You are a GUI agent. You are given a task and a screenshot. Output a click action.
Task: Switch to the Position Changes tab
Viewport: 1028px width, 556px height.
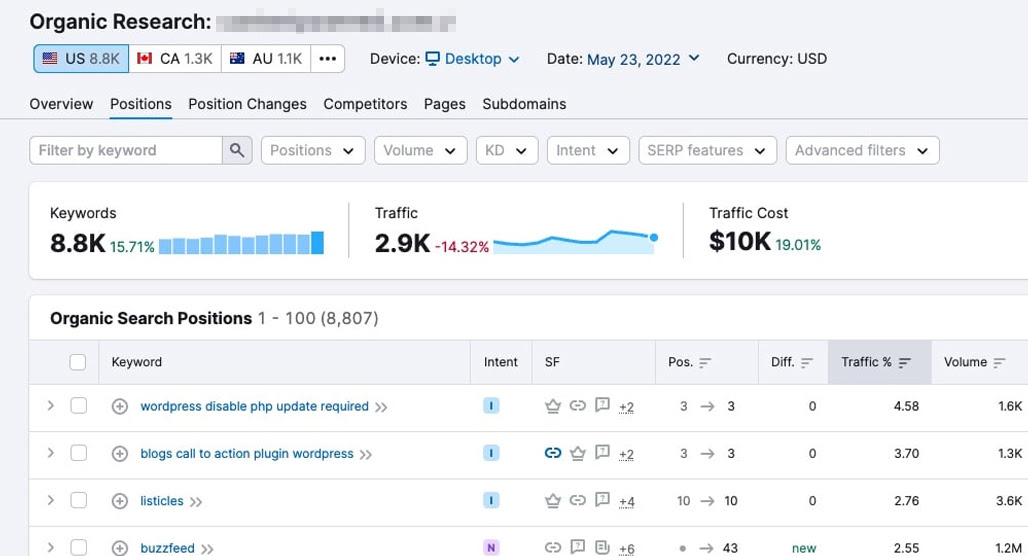click(247, 104)
